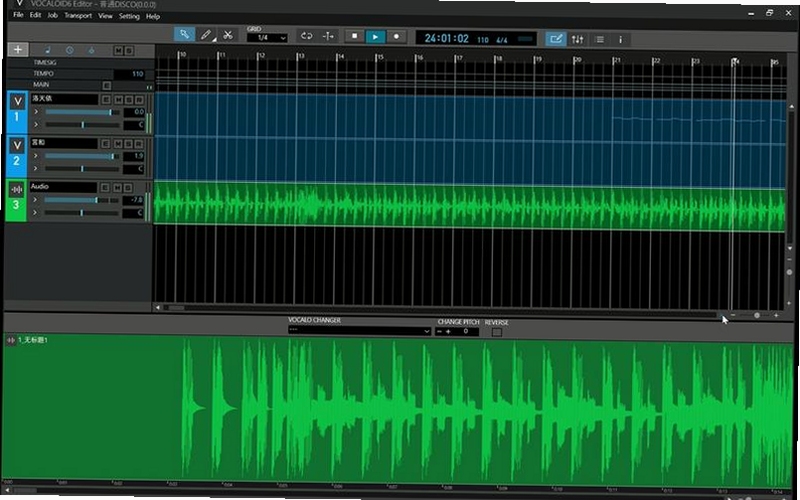This screenshot has height=500, width=800.
Task: Open the editor panel pencil icon
Action: [x=556, y=39]
